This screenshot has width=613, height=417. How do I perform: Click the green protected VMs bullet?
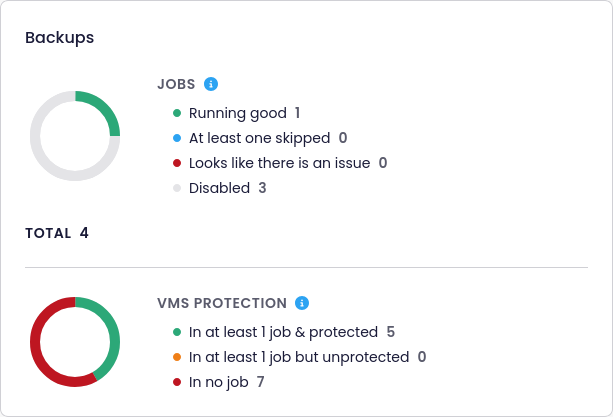(x=177, y=332)
